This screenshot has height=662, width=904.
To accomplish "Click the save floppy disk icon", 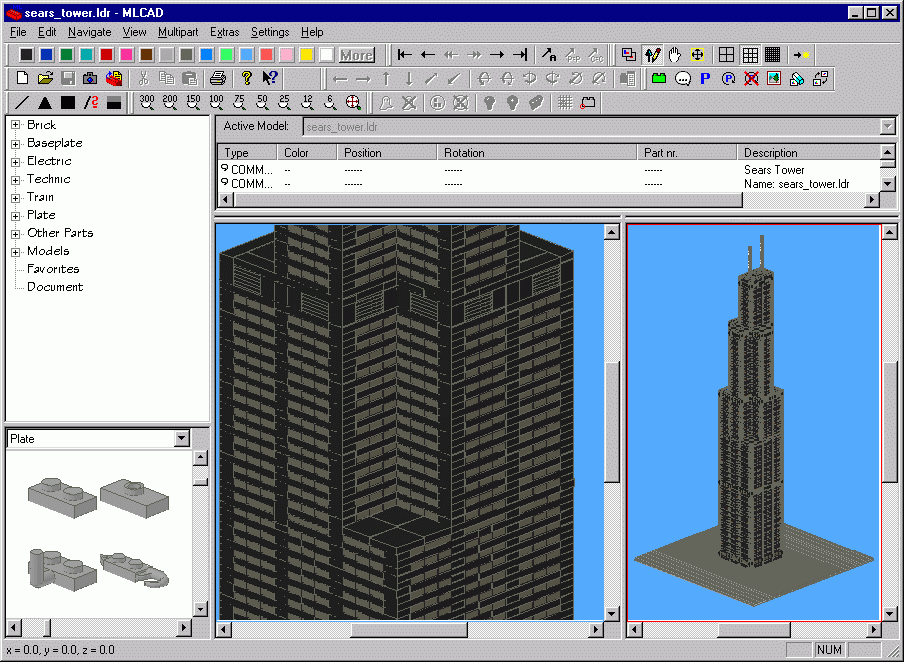I will [x=68, y=78].
